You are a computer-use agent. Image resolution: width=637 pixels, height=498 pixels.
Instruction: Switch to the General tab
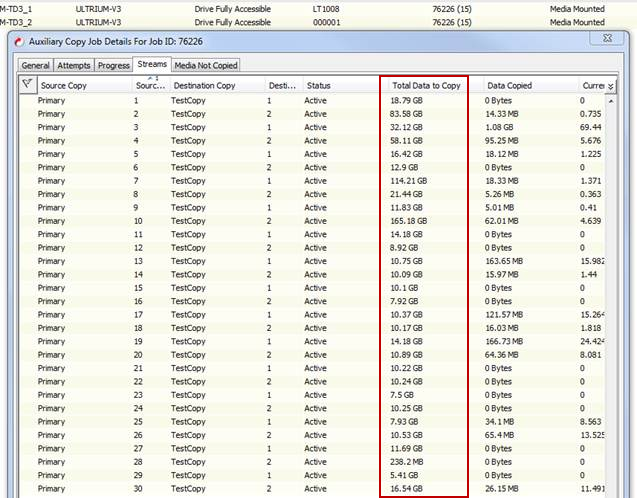tap(36, 65)
